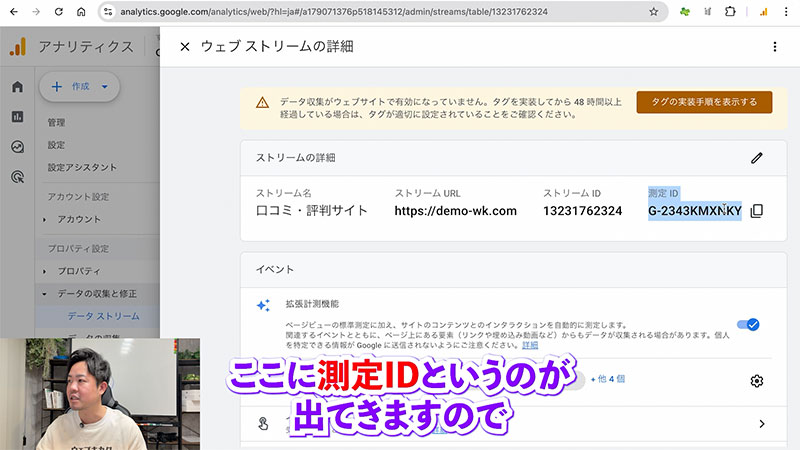Expand the row with the right chevron arrow

pos(762,424)
